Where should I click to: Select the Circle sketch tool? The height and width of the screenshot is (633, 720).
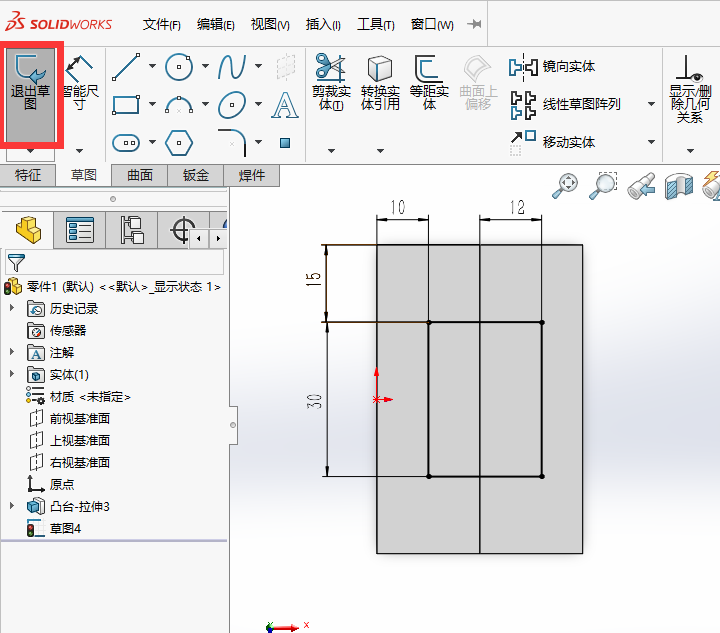179,67
